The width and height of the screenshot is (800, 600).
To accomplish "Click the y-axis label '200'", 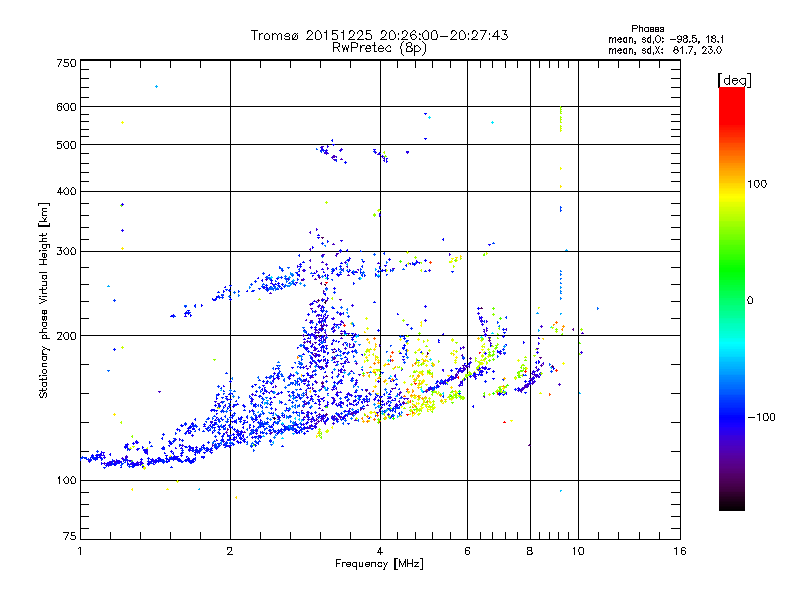I will pyautogui.click(x=67, y=336).
